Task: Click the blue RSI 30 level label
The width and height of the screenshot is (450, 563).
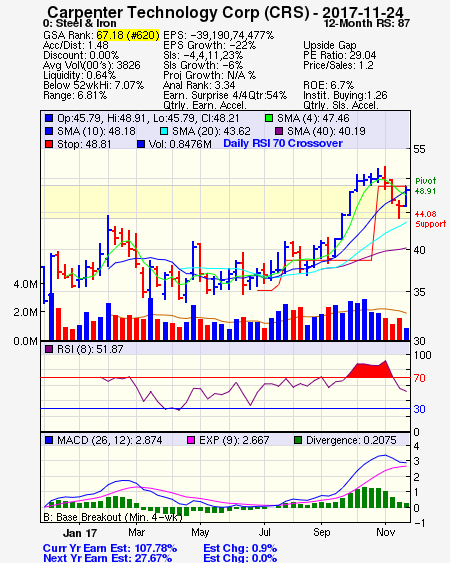Action: pyautogui.click(x=419, y=409)
